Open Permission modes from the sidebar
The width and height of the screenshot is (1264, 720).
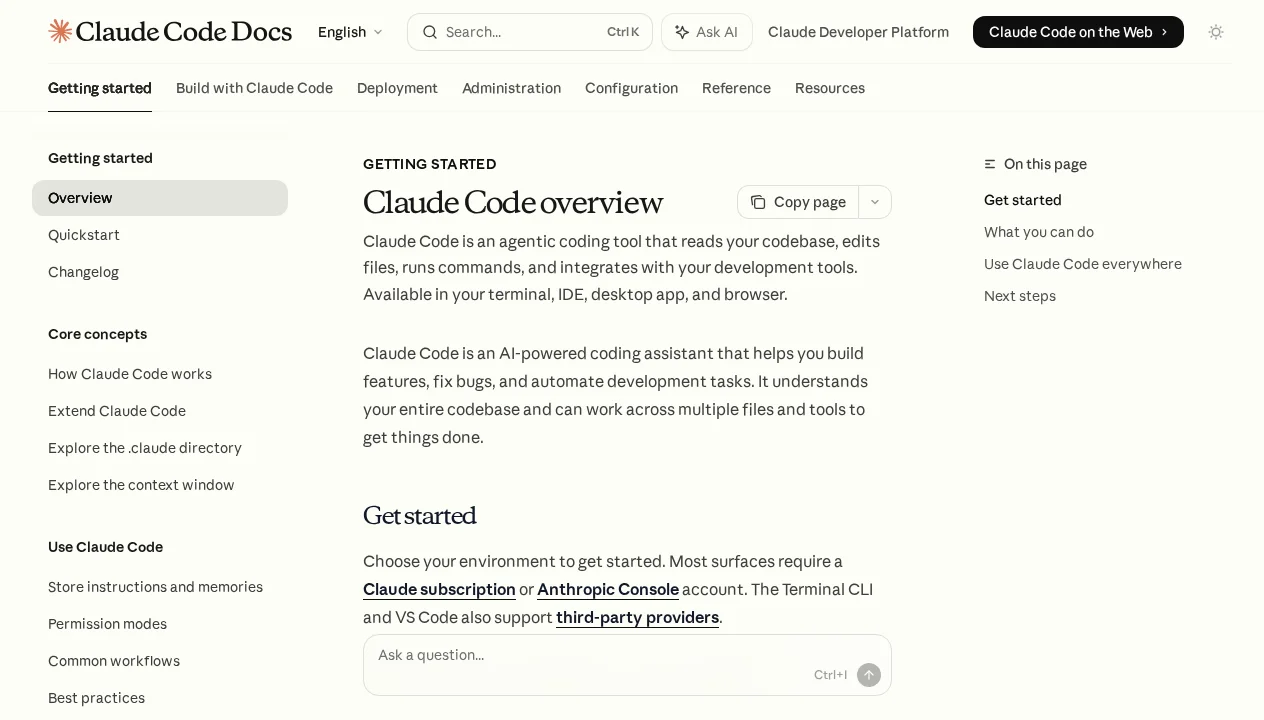pos(107,624)
